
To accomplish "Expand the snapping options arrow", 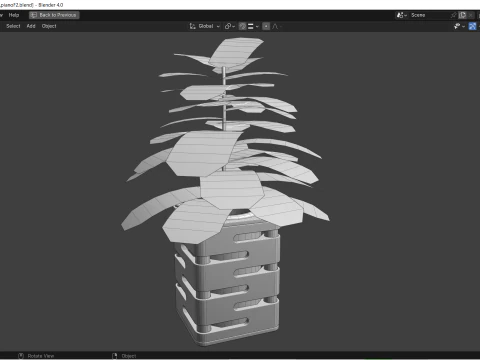I will coord(257,26).
